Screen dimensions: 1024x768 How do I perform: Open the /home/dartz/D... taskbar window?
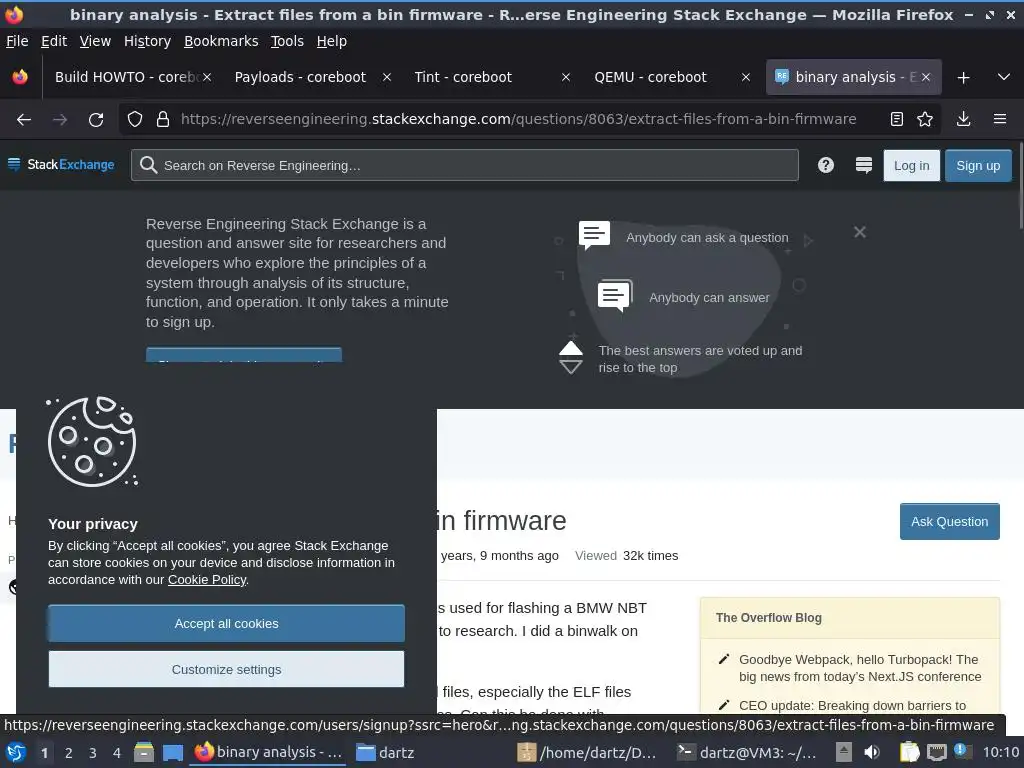click(x=586, y=753)
